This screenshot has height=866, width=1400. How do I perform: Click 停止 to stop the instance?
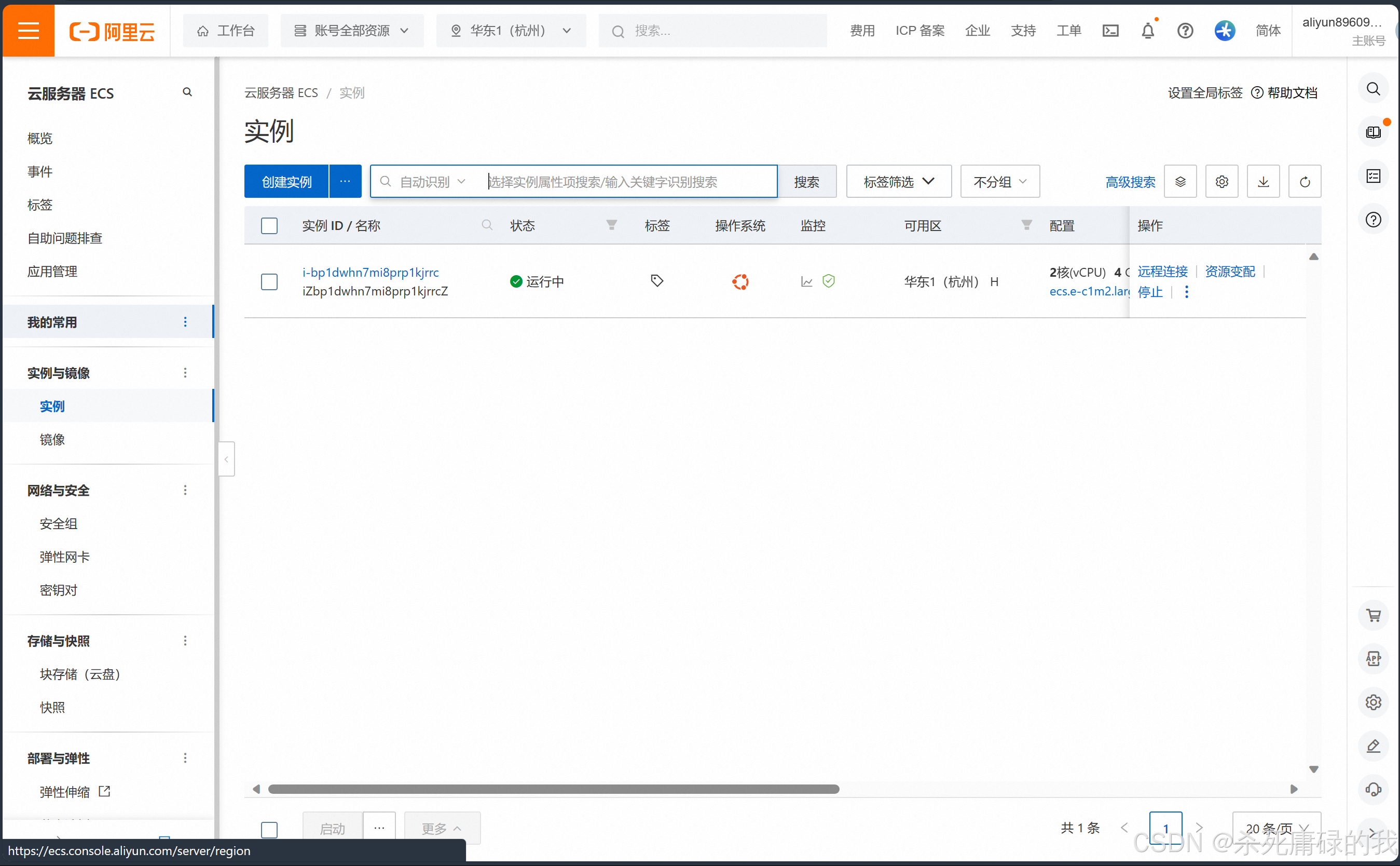click(1150, 292)
